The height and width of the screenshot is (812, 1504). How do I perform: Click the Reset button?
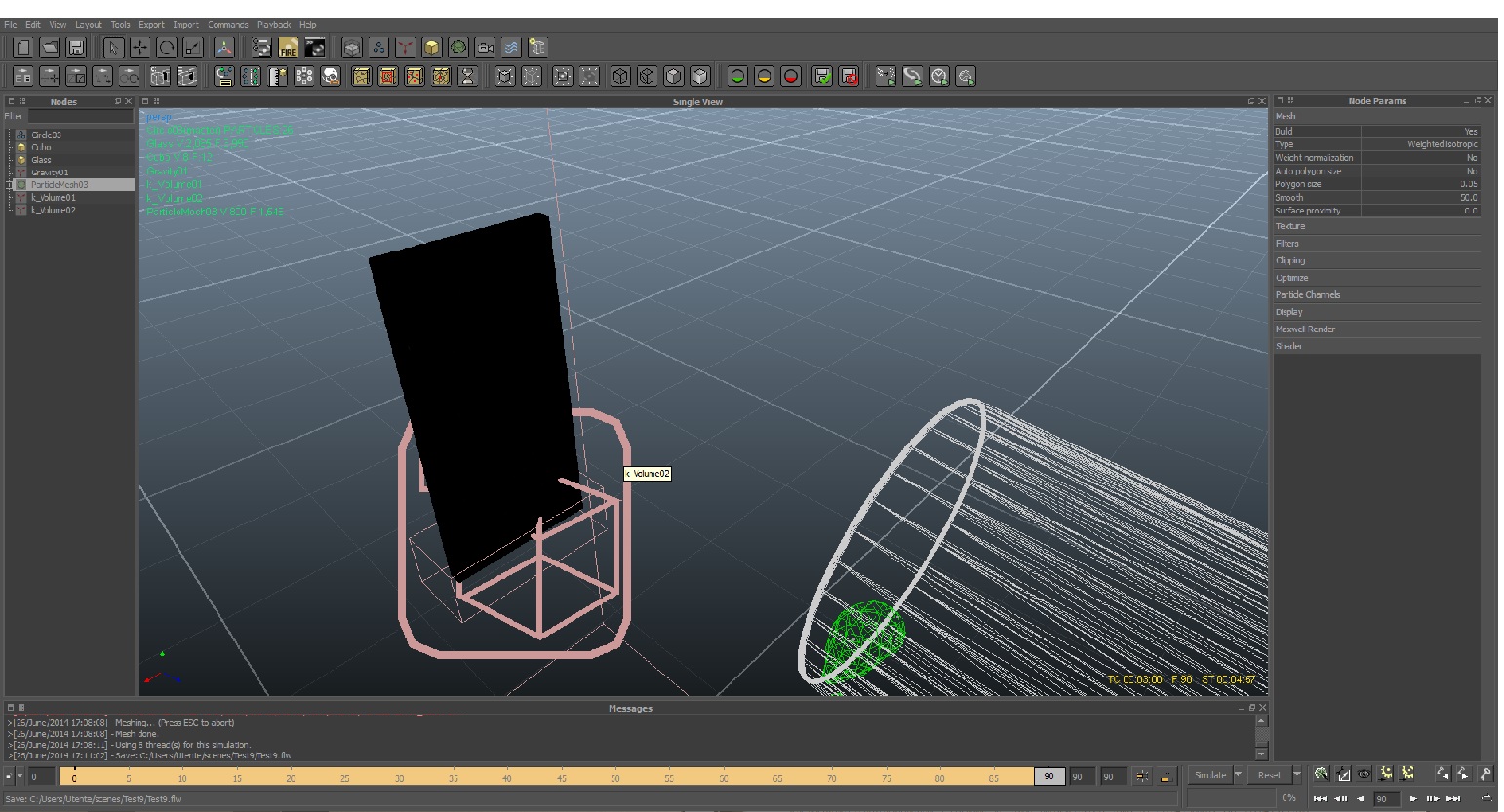click(1269, 775)
